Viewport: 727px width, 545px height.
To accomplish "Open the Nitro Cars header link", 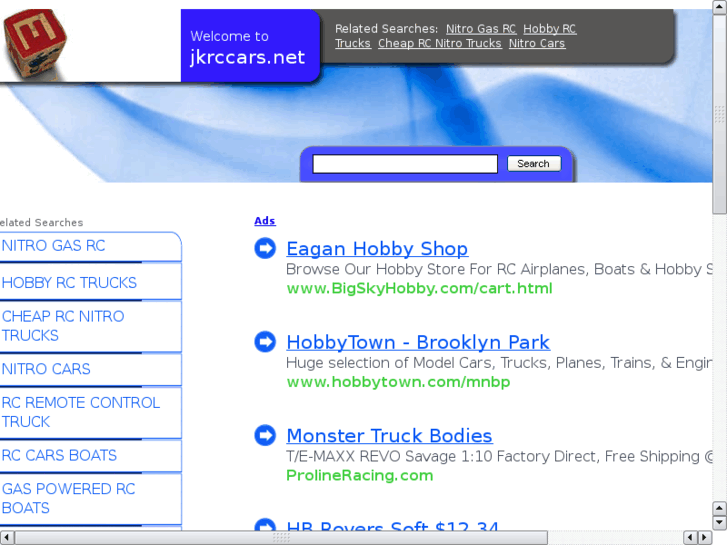I will 537,43.
